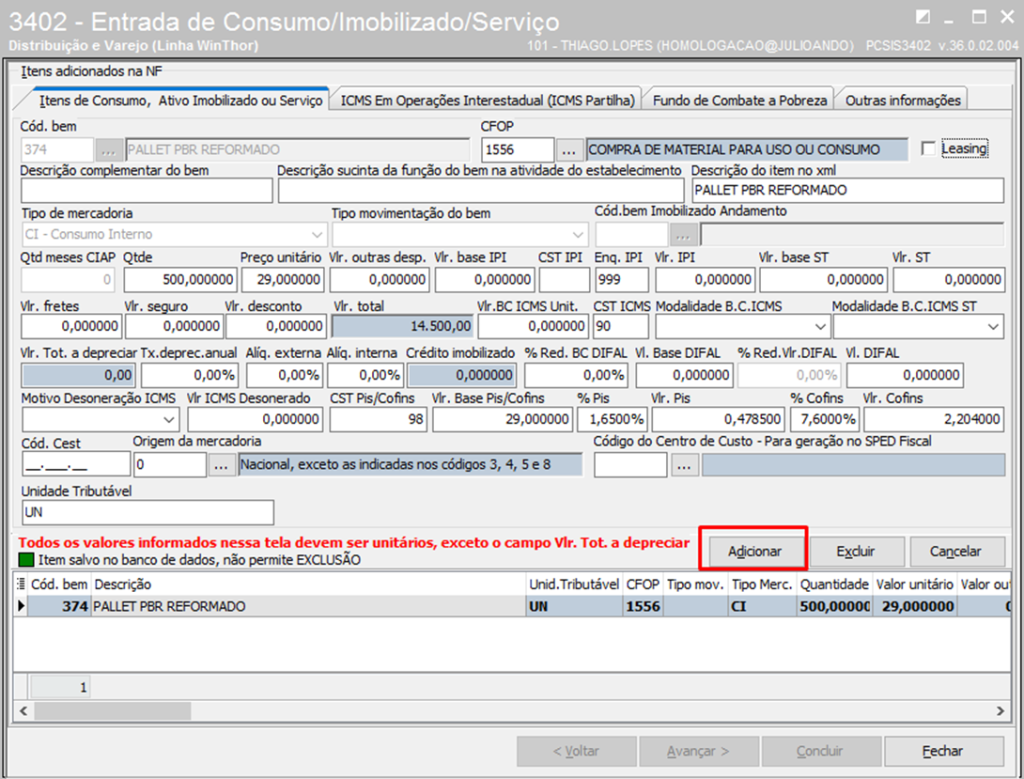The image size is (1024, 779).
Task: Open the Centro de Custo lookup ellipsis button
Action: 684,465
